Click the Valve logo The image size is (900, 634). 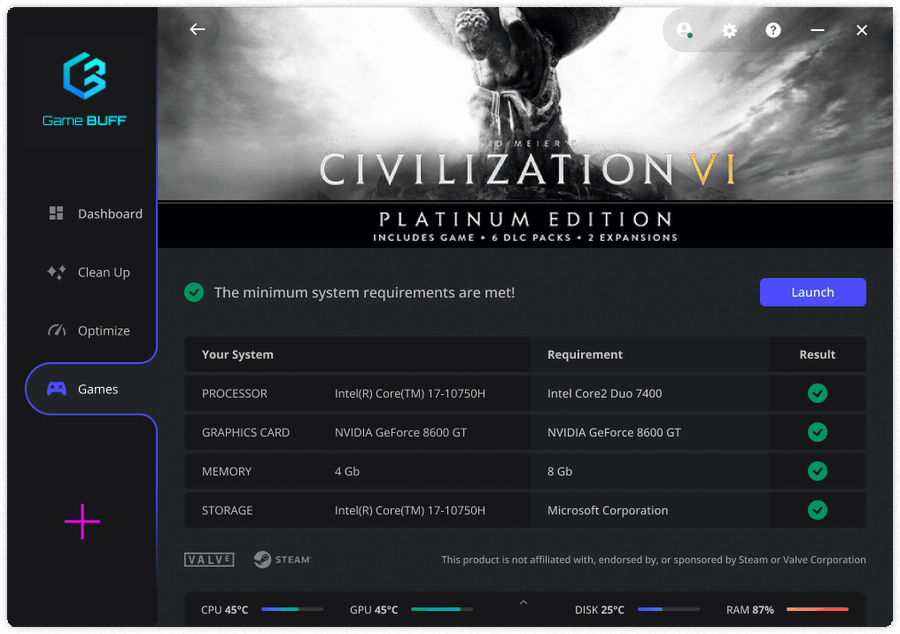(x=209, y=560)
